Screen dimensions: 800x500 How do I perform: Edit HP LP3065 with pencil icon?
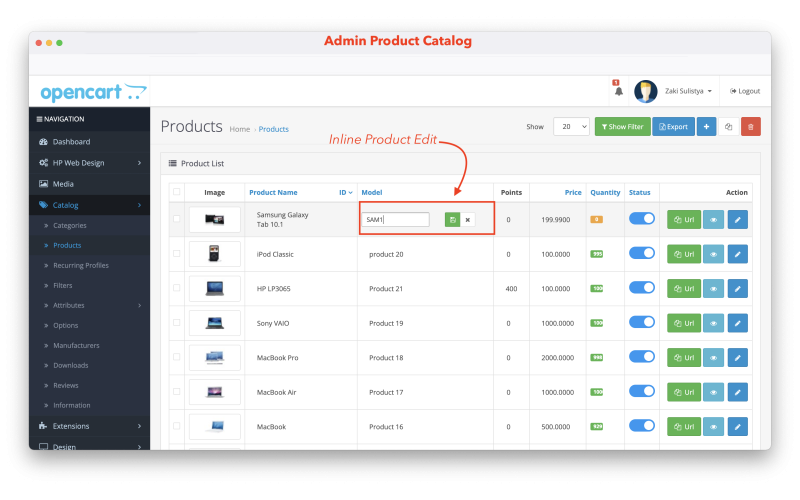(x=737, y=289)
